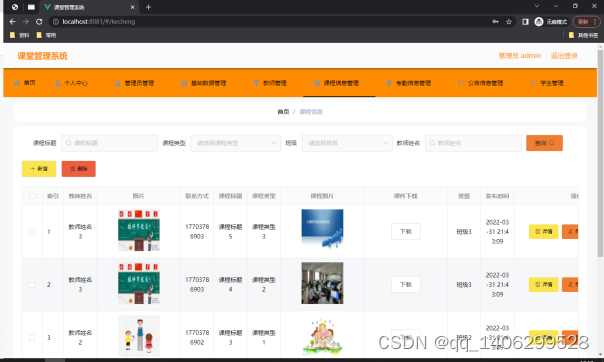Click into the 教师姓名 search field

click(x=473, y=143)
